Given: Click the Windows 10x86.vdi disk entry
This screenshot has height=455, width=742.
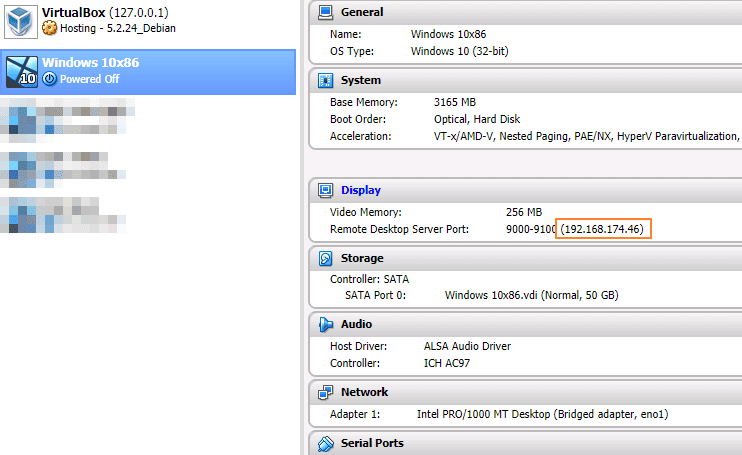Looking at the screenshot, I should [531, 296].
